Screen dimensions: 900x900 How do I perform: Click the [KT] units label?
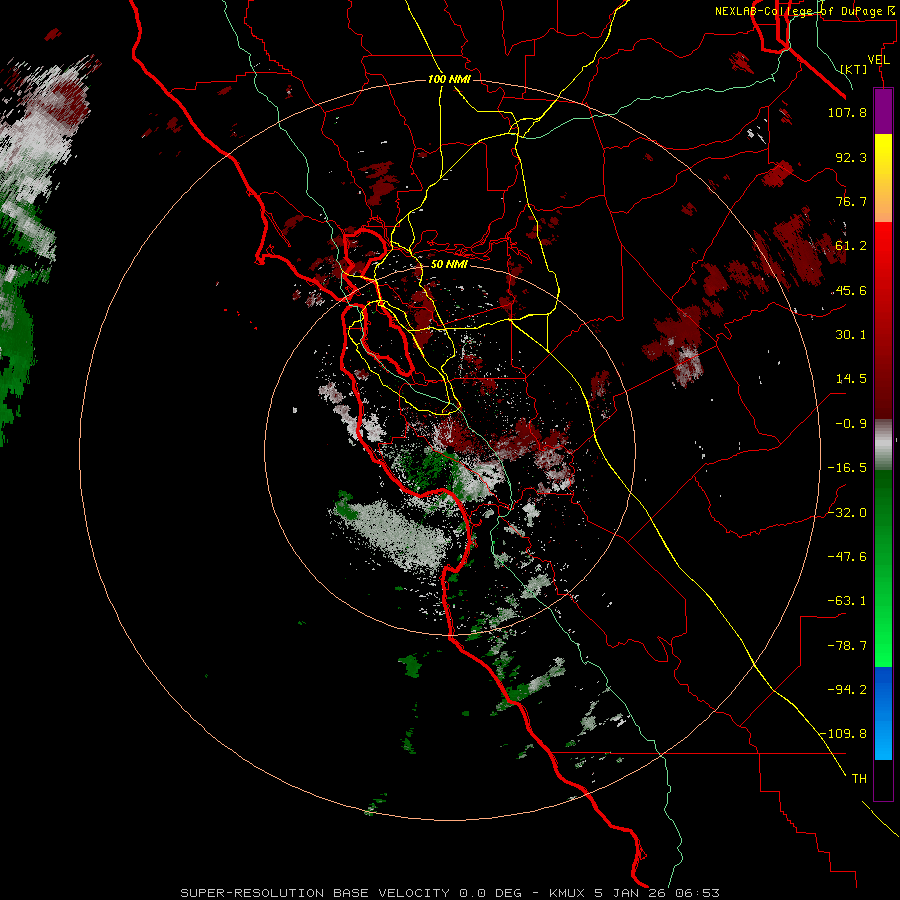coord(854,69)
